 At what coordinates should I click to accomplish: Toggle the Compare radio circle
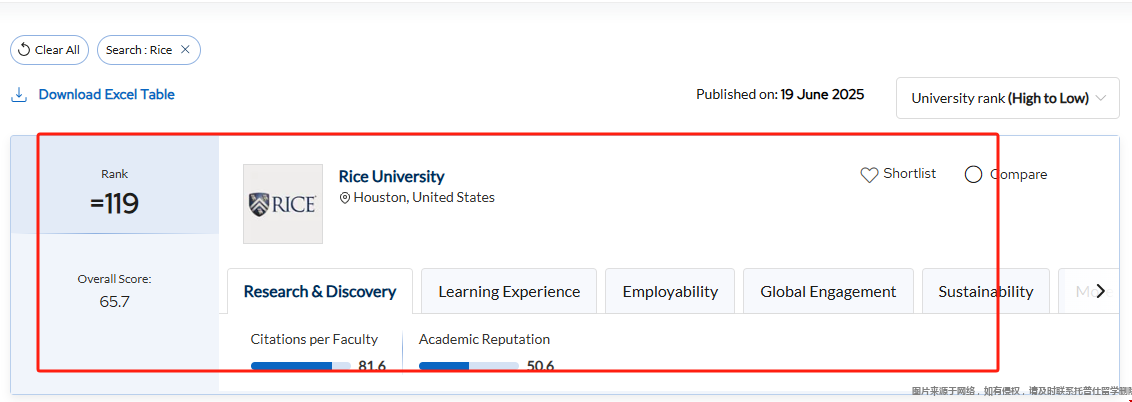point(973,175)
